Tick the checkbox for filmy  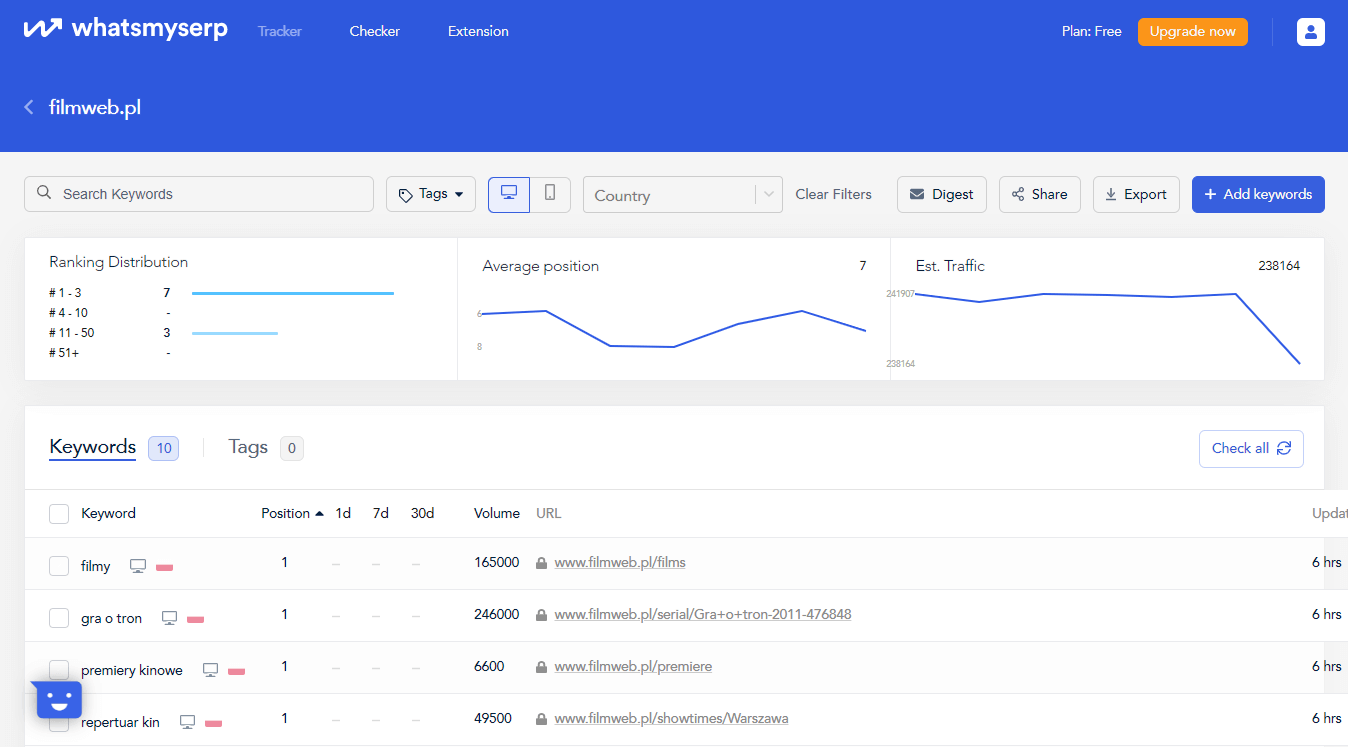pos(59,566)
